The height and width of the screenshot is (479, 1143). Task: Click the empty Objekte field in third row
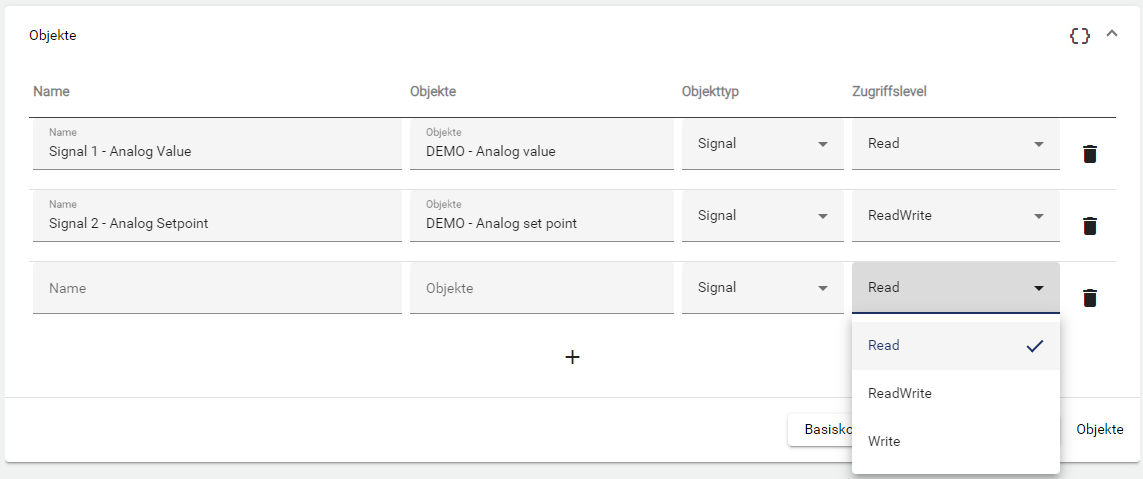click(541, 288)
